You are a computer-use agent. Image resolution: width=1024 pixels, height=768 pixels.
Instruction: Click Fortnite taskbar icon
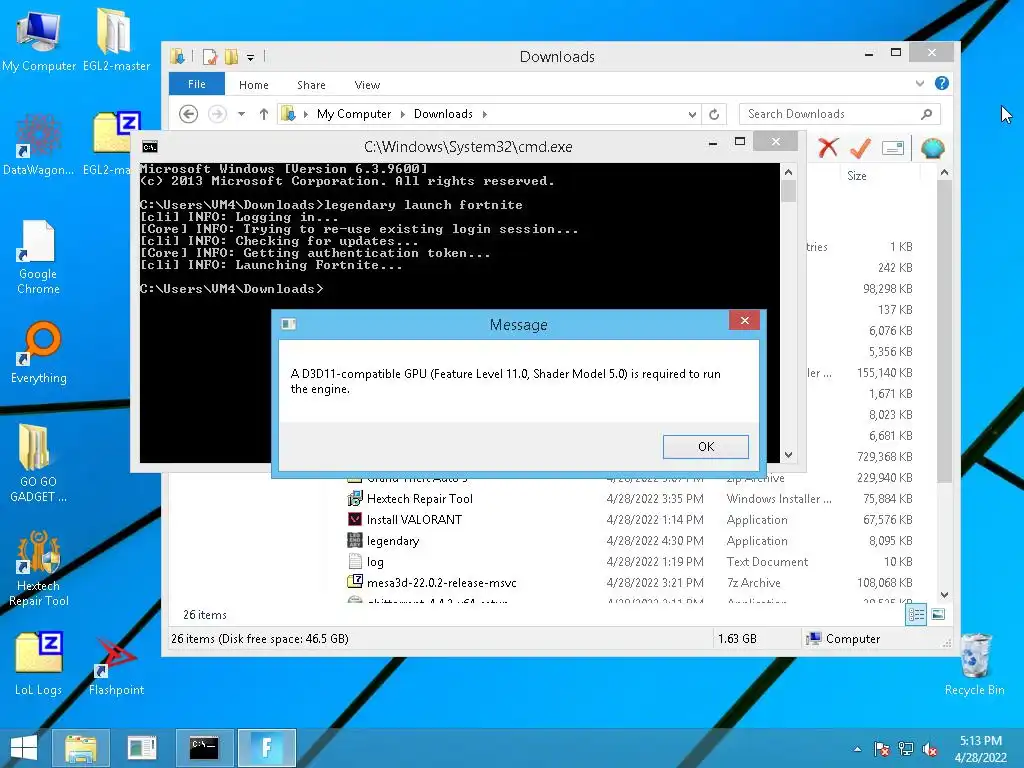266,748
